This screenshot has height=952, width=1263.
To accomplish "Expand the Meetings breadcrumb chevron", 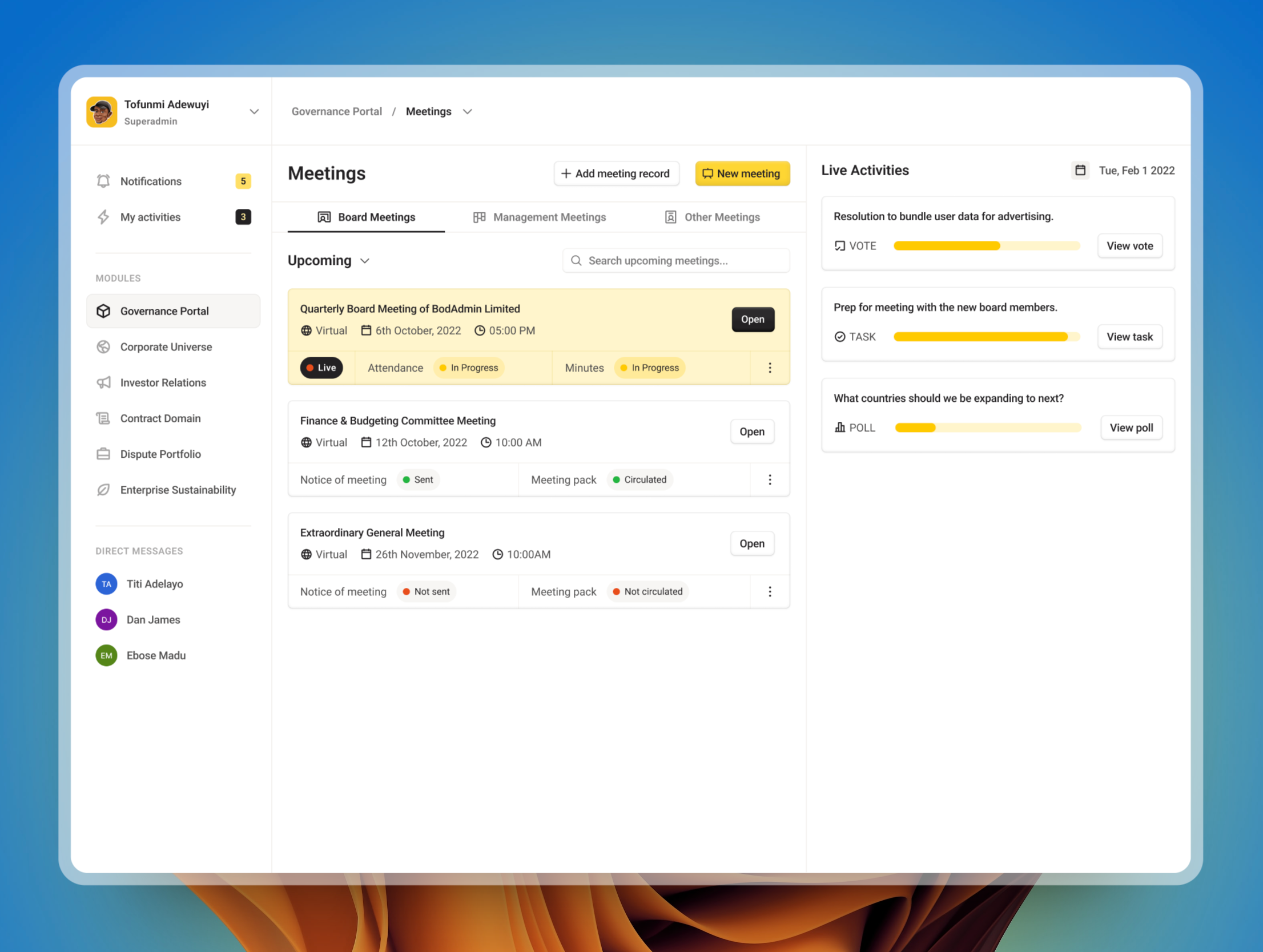I will (x=467, y=111).
